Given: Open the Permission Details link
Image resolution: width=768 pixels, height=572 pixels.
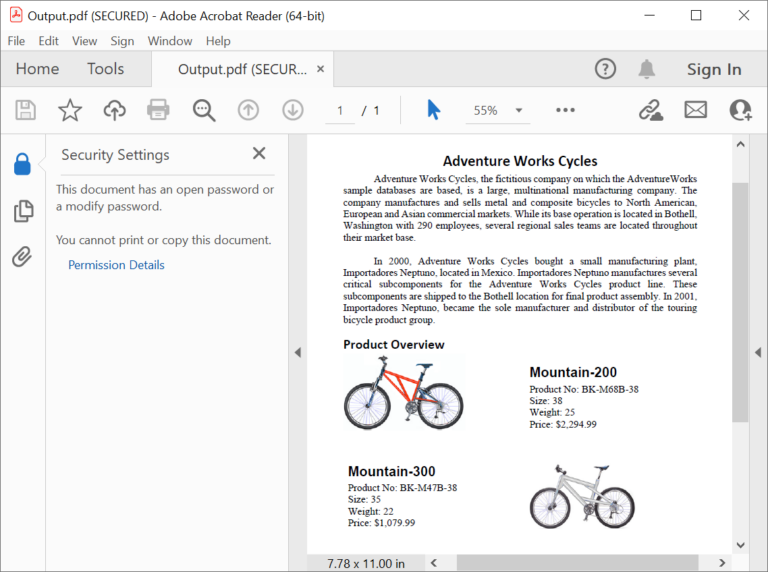Looking at the screenshot, I should [x=116, y=265].
